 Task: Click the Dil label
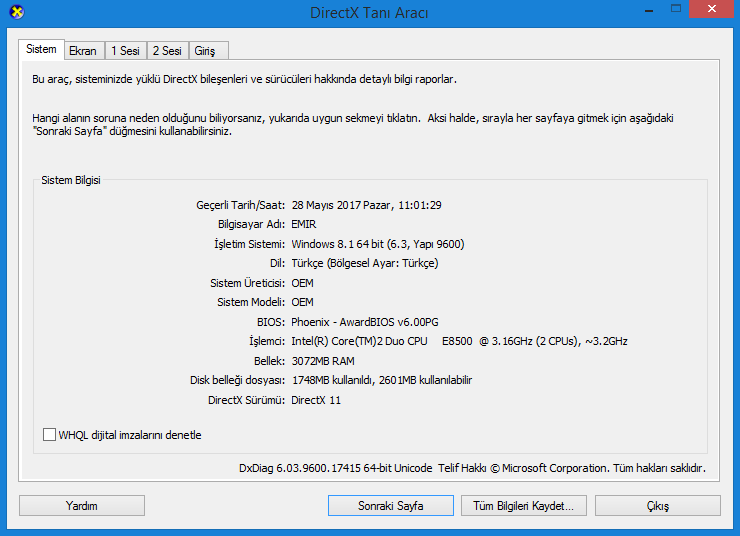click(x=278, y=263)
